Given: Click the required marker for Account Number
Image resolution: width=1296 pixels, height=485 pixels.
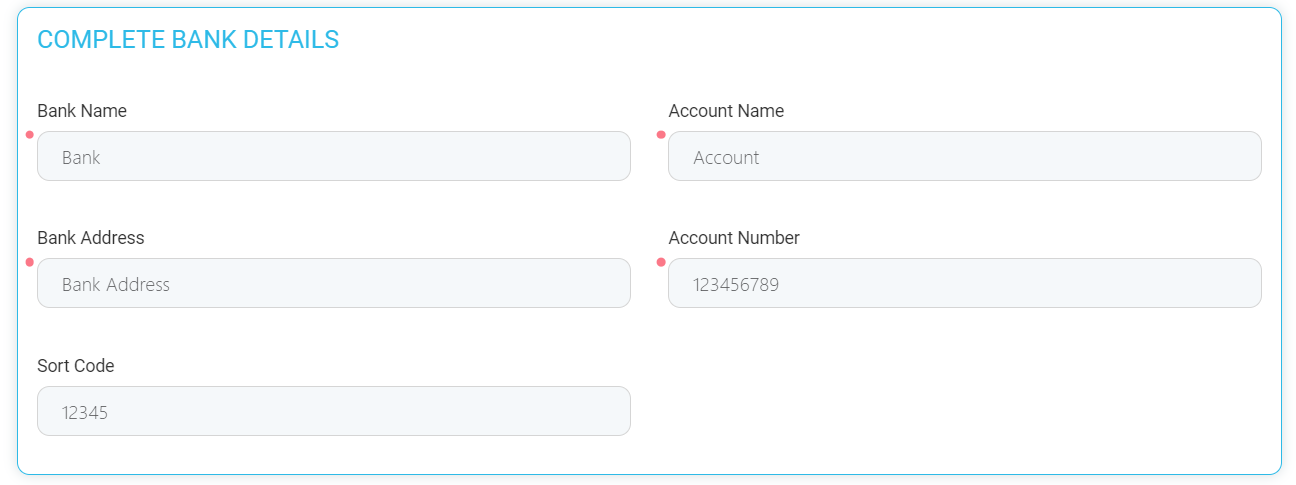Looking at the screenshot, I should click(x=661, y=262).
